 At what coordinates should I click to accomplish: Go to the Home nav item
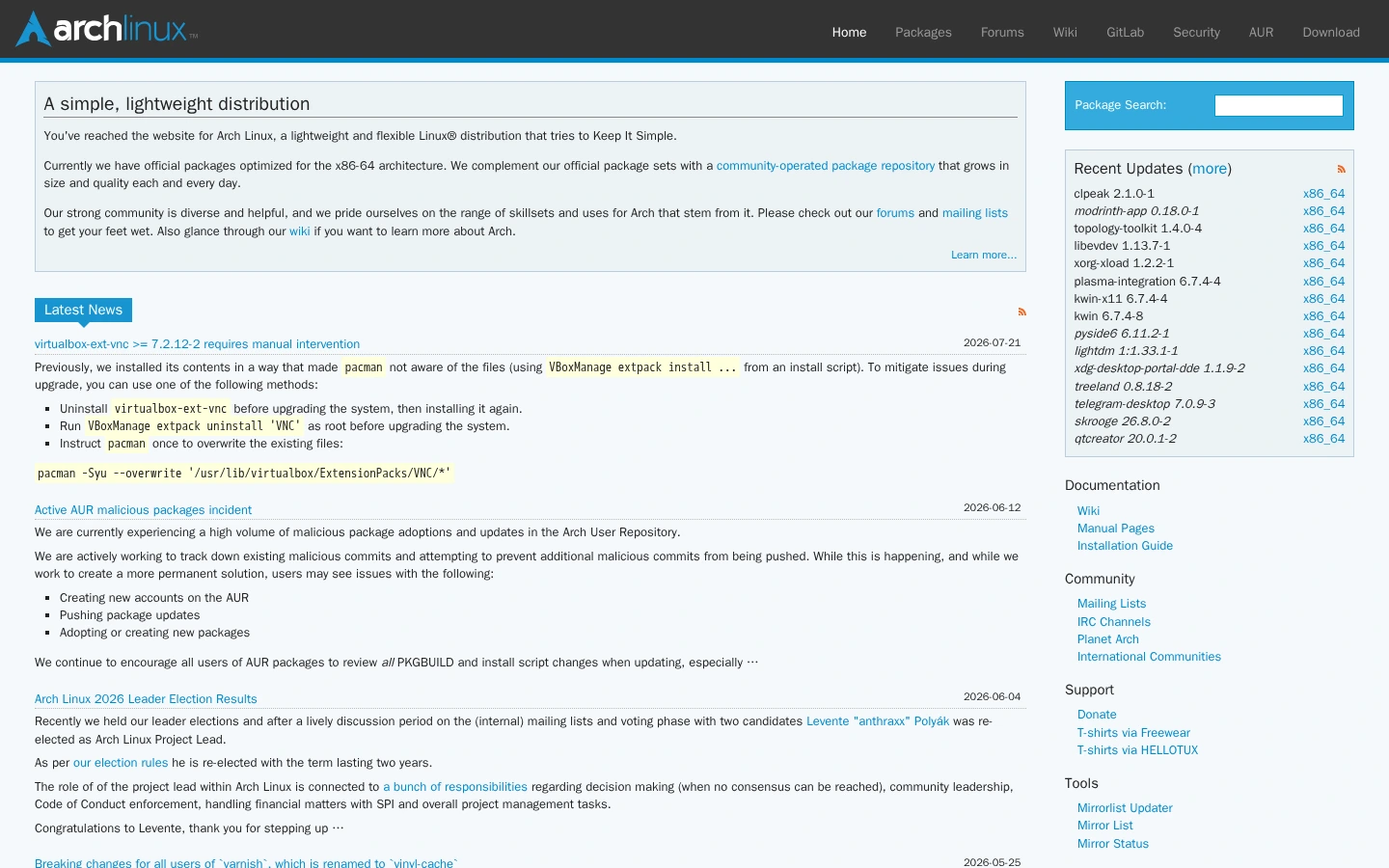pyautogui.click(x=849, y=32)
